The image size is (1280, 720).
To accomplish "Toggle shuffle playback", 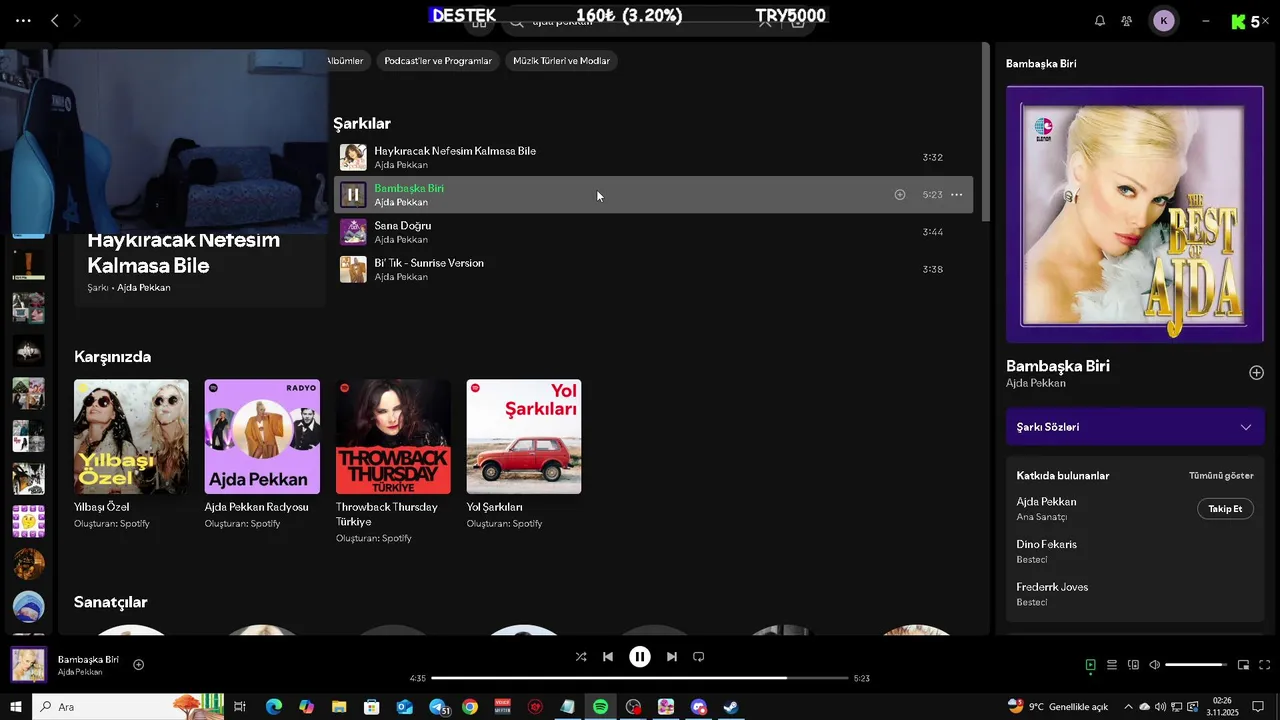I will [581, 657].
